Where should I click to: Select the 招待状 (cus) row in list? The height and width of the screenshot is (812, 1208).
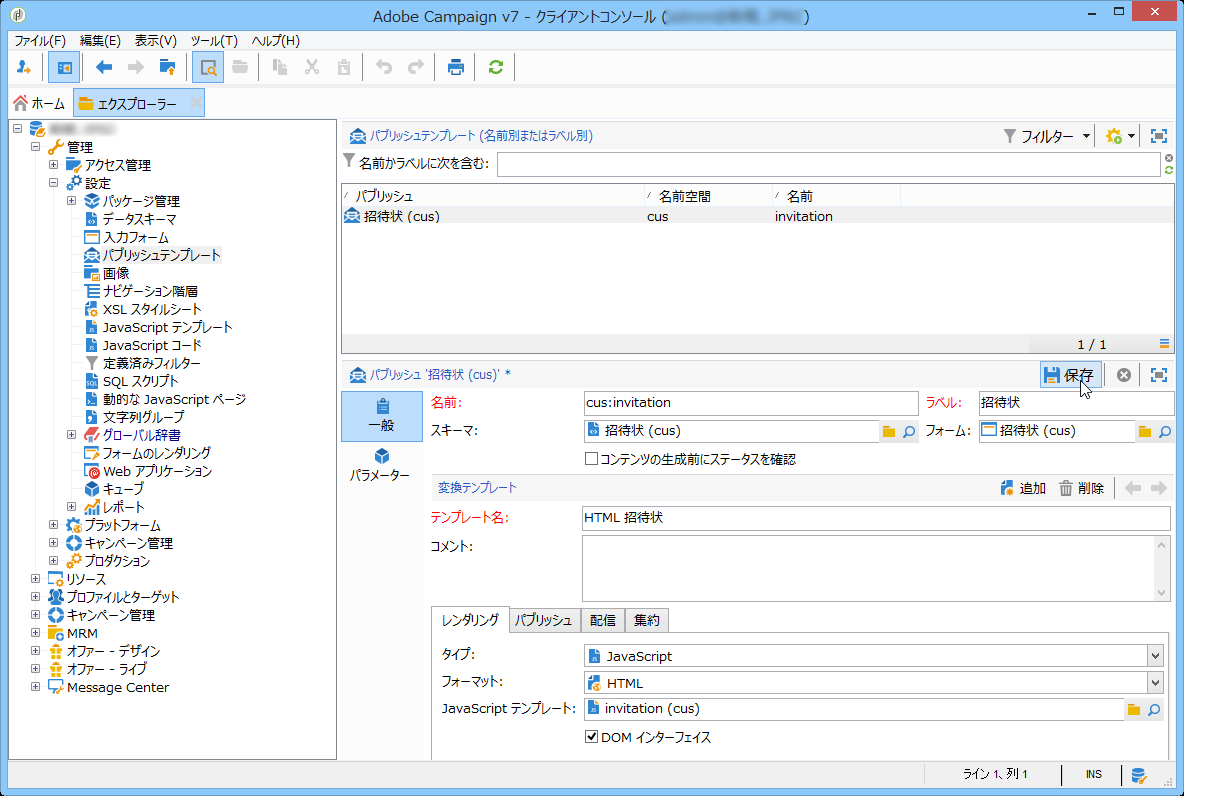pos(757,216)
